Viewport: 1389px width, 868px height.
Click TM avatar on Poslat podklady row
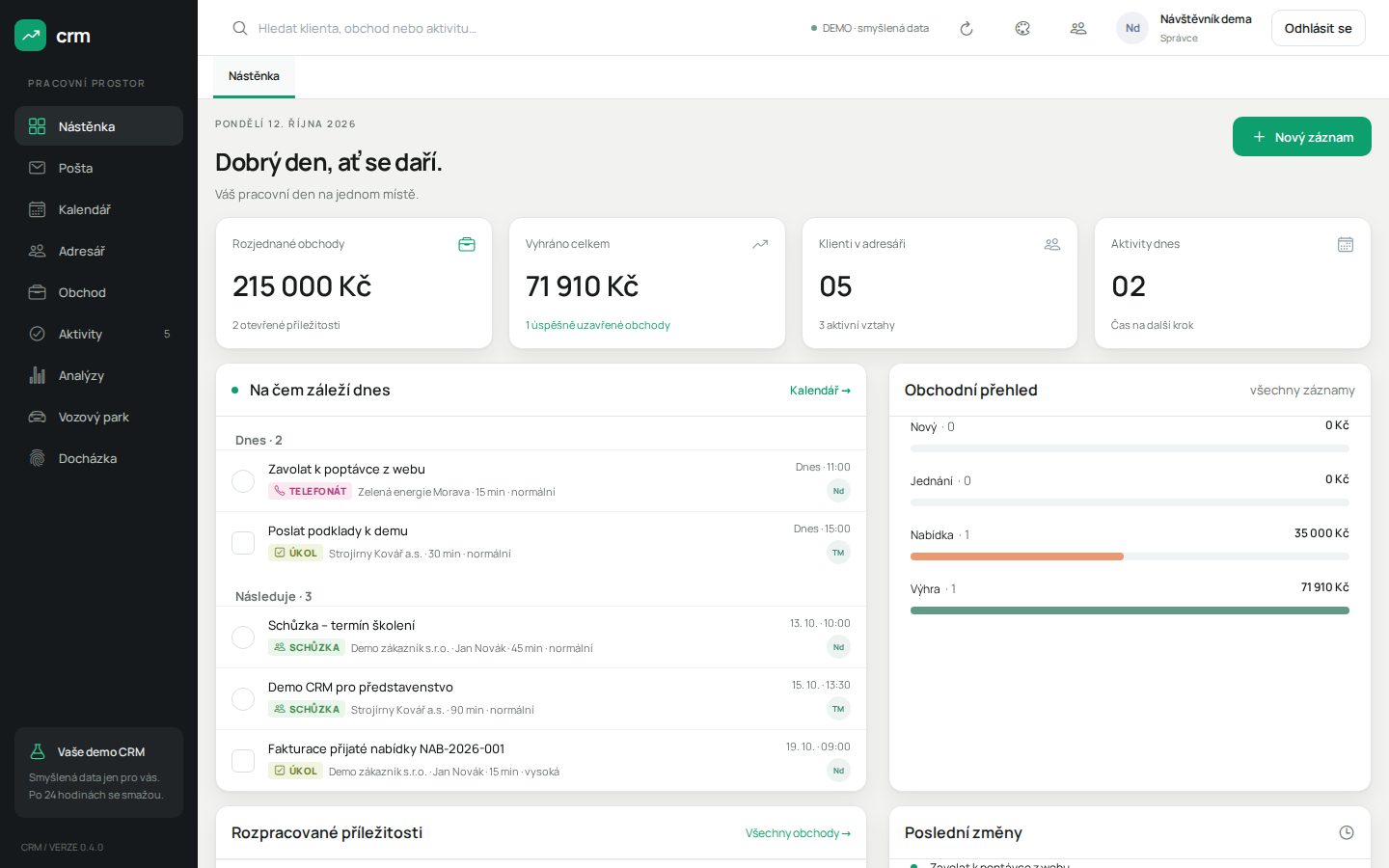(838, 553)
